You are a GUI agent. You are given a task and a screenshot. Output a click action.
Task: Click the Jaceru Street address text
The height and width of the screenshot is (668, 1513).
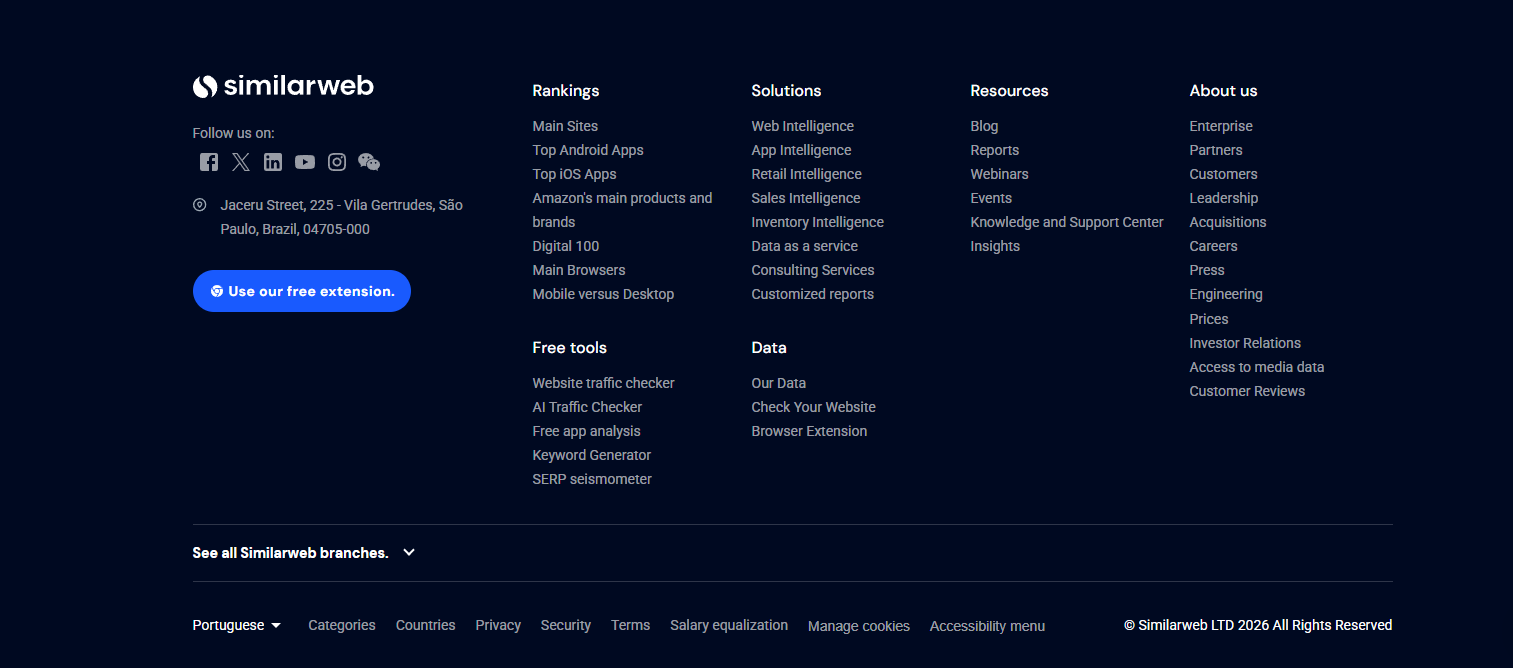coord(341,217)
